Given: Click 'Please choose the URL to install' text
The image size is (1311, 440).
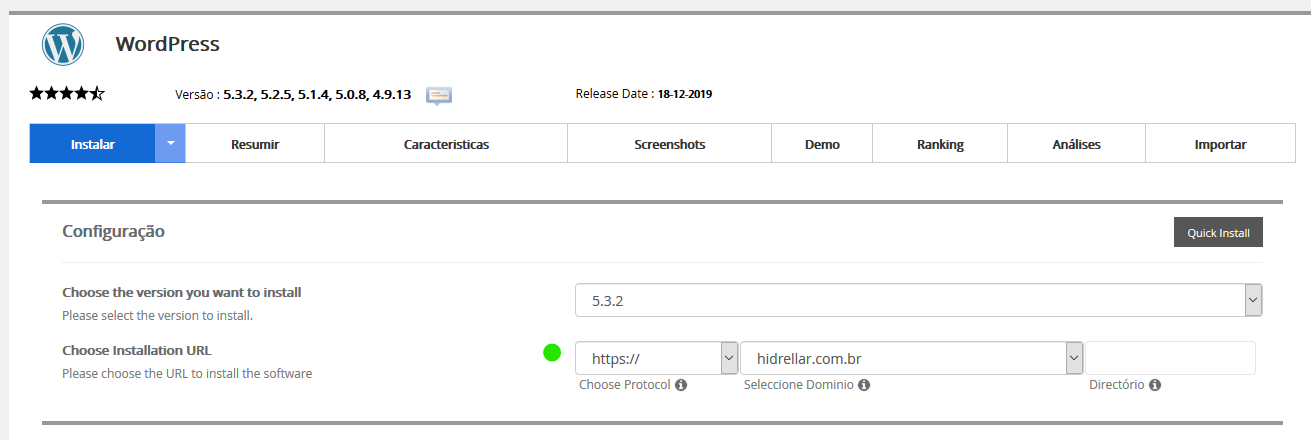Looking at the screenshot, I should [x=187, y=374].
